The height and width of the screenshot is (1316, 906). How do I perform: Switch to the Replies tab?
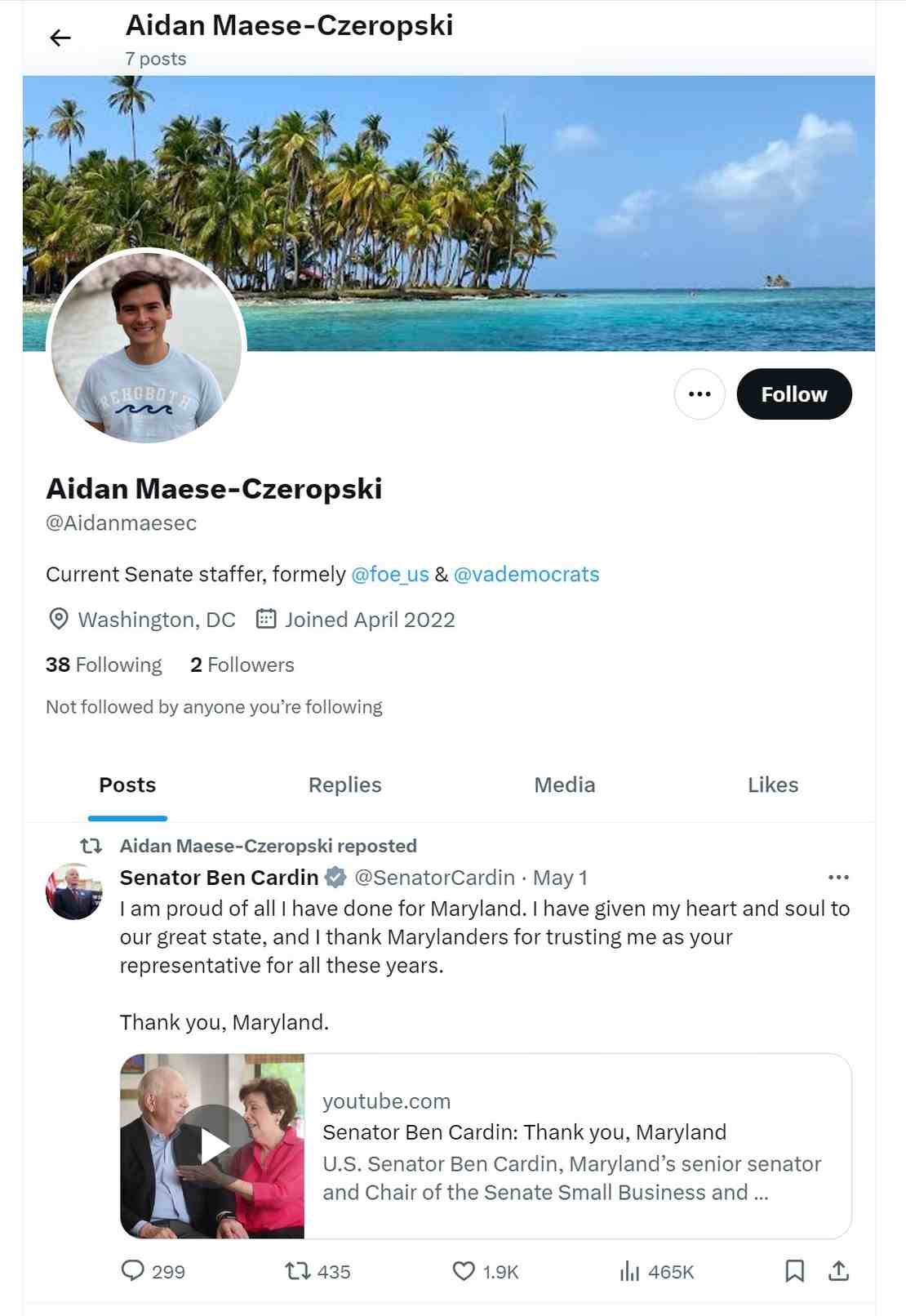344,785
